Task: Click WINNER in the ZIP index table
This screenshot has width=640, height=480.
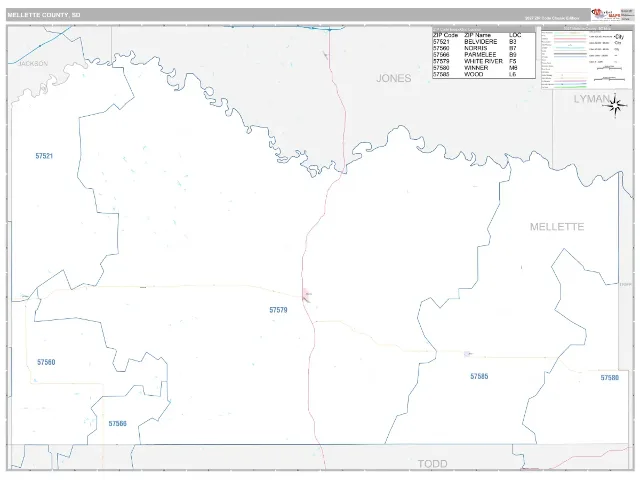Action: [476, 68]
